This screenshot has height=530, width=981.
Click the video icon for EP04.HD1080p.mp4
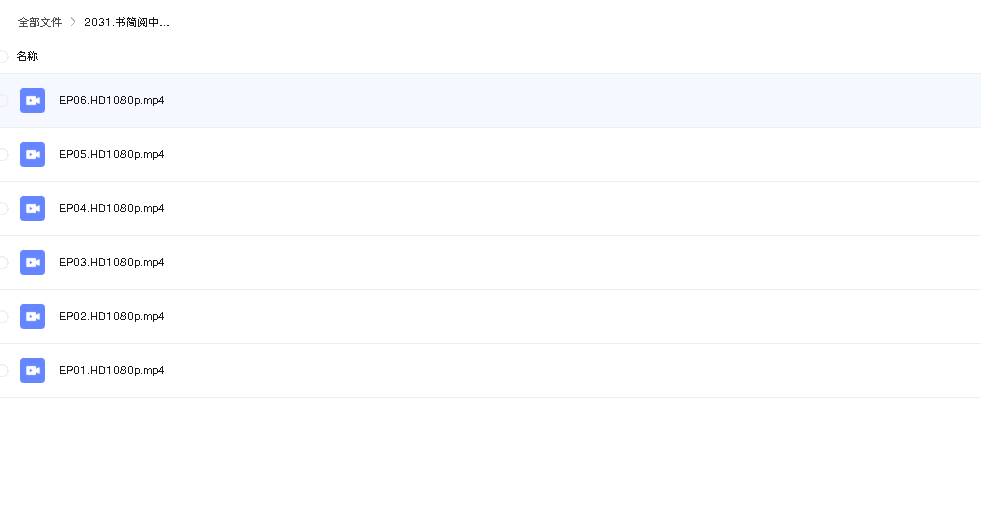(32, 208)
